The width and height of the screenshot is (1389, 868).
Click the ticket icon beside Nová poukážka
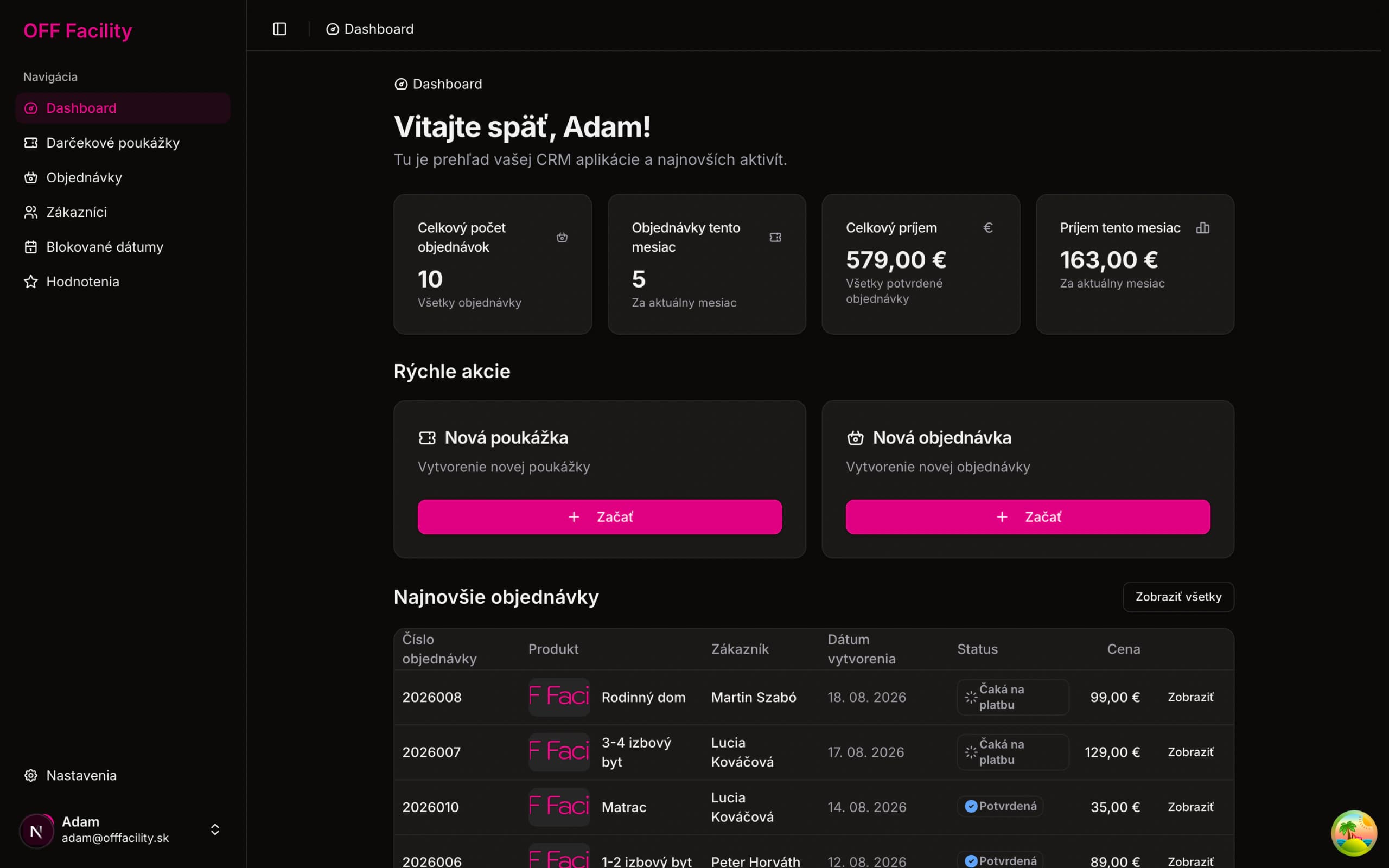(427, 438)
